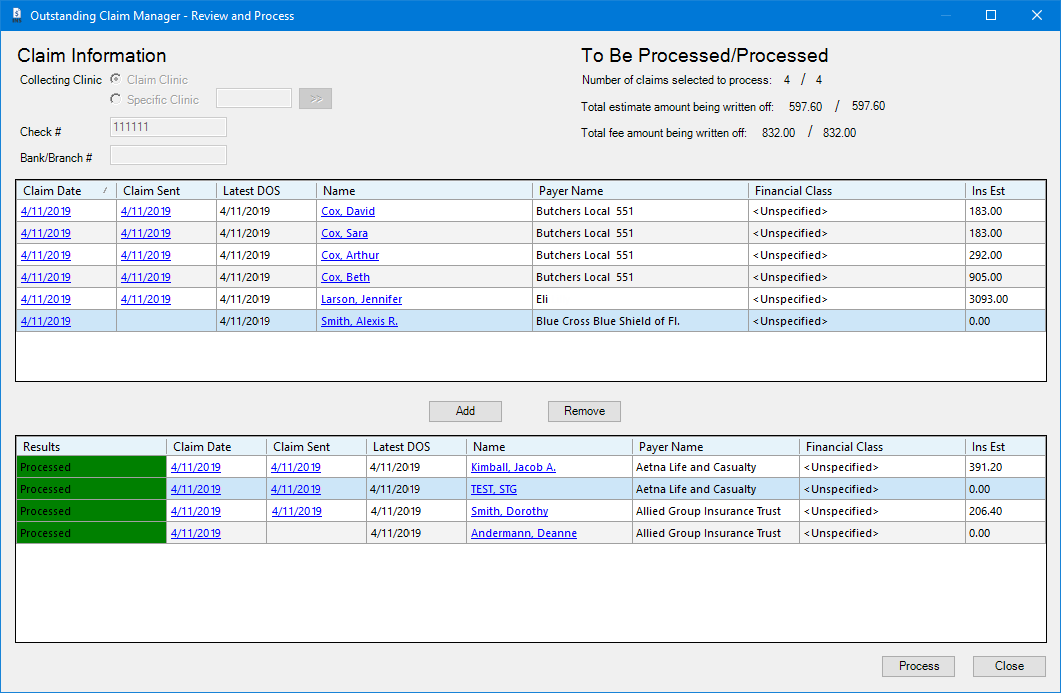Select Processed status for TEST, STG
1061x693 pixels.
pos(91,489)
